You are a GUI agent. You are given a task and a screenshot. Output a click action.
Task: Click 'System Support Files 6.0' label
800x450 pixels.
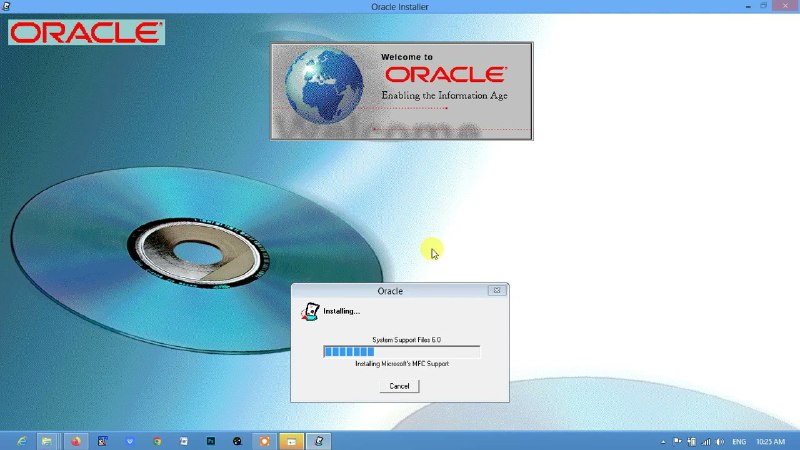(x=407, y=340)
